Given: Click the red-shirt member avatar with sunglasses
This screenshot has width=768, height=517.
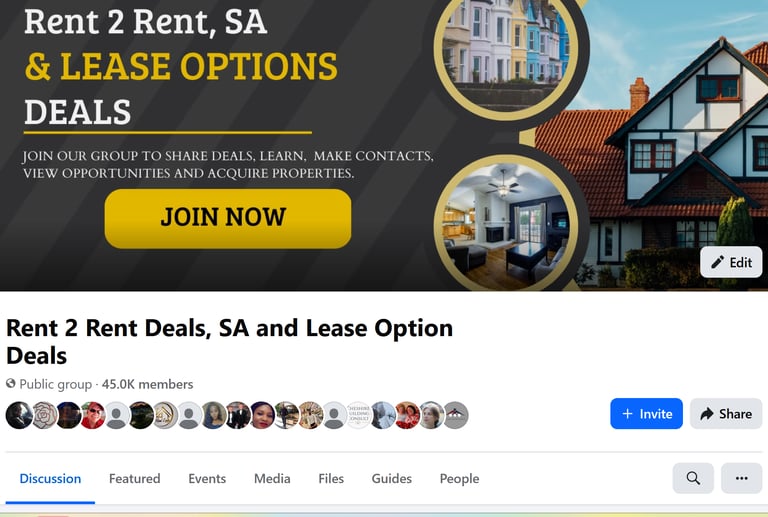Looking at the screenshot, I should [93, 415].
